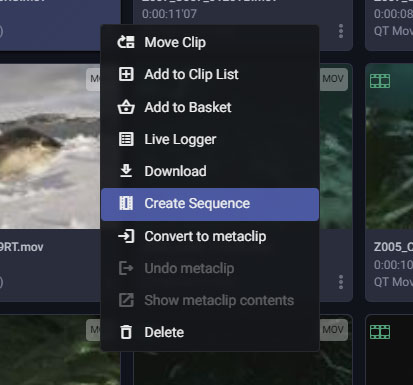Screen dimensions: 413x385
Task: Click the basket icon
Action: pyautogui.click(x=126, y=107)
